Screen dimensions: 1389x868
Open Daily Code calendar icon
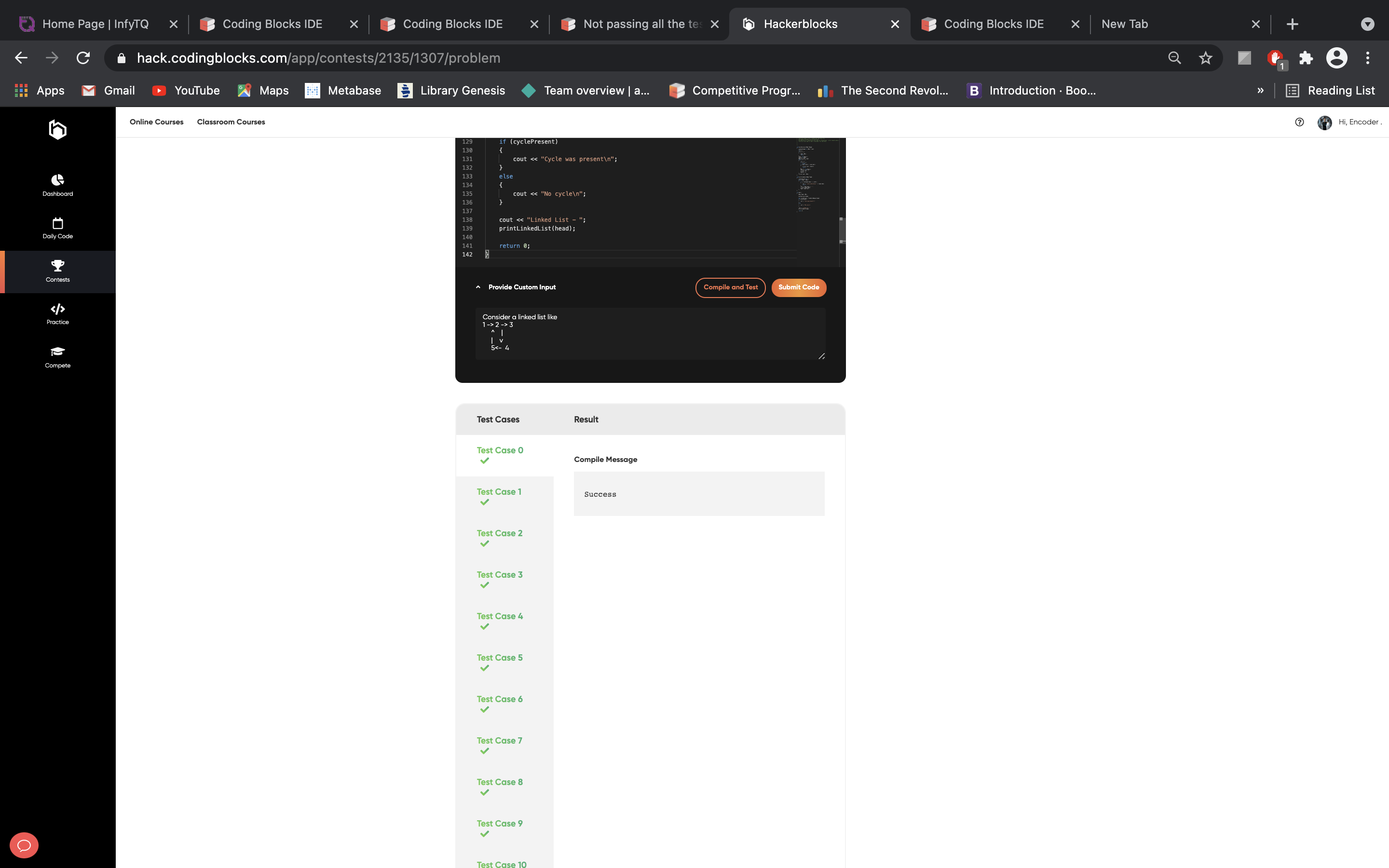[57, 228]
